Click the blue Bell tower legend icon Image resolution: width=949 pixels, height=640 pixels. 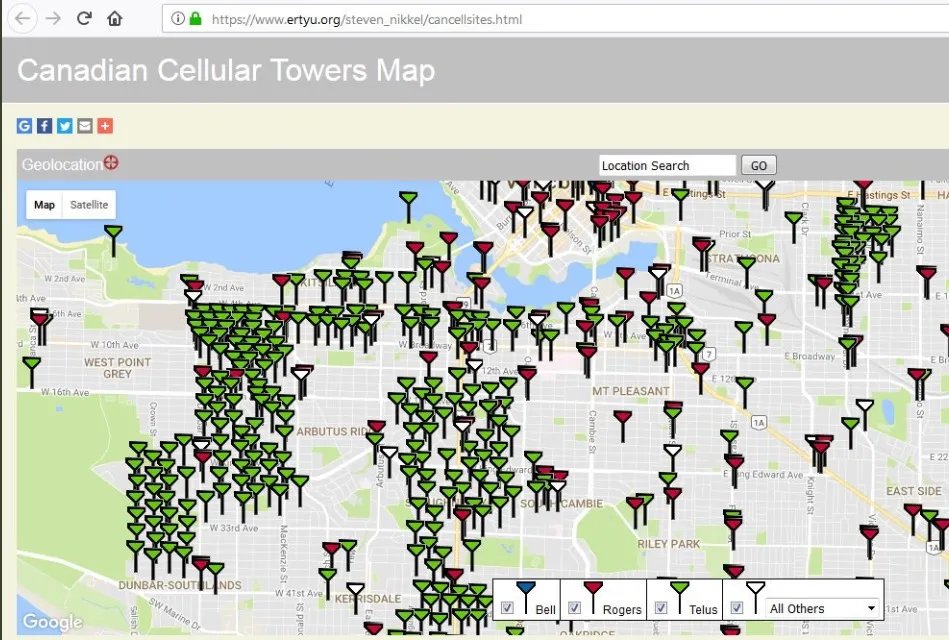point(526,596)
